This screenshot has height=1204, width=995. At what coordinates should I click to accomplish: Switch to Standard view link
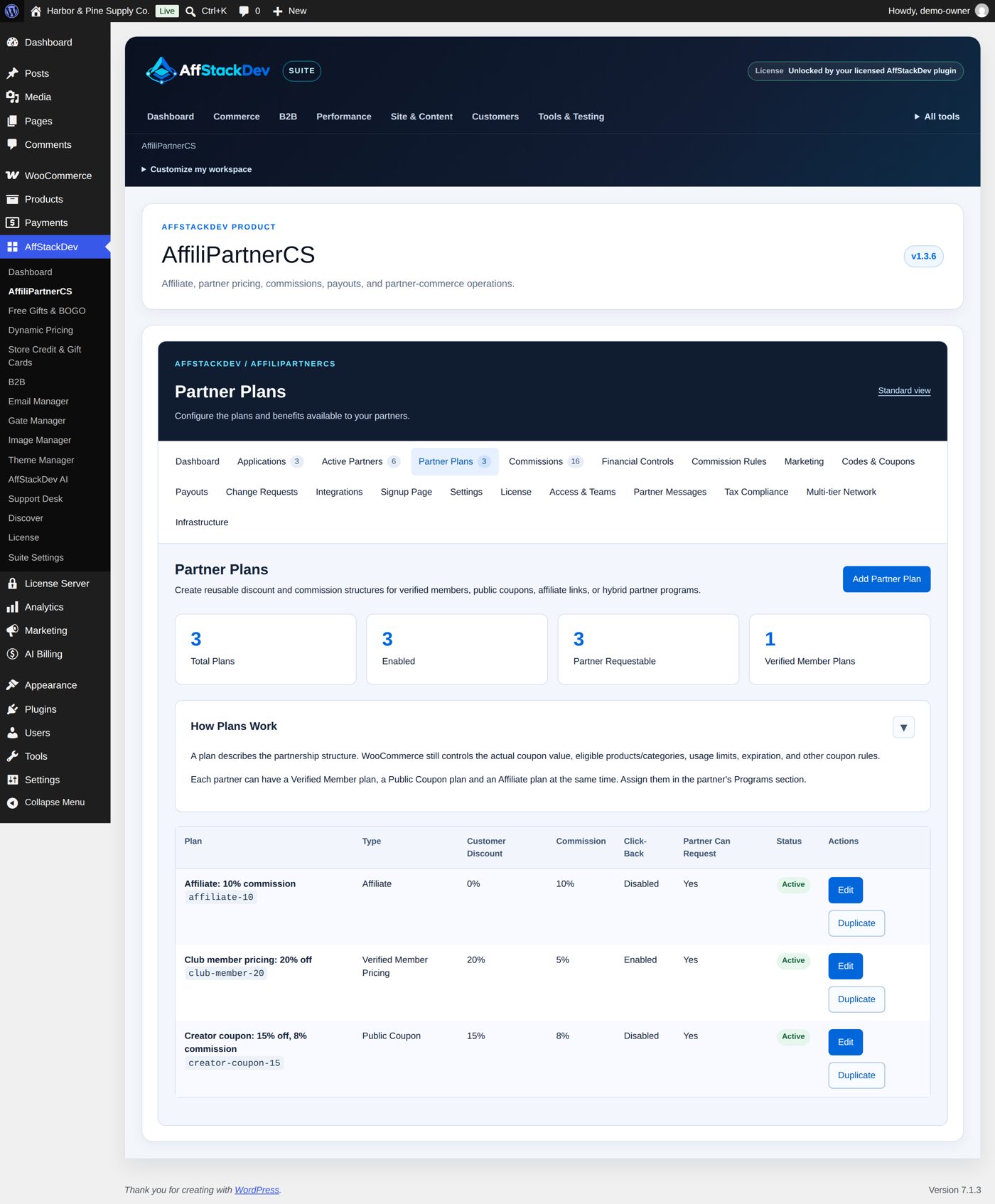pos(904,391)
